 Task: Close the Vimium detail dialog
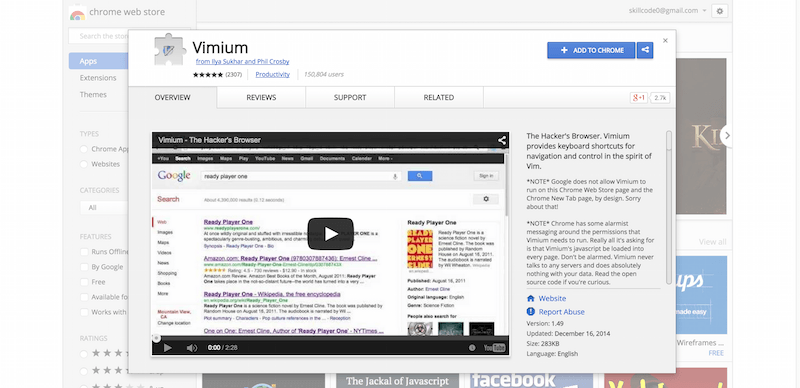pyautogui.click(x=665, y=40)
